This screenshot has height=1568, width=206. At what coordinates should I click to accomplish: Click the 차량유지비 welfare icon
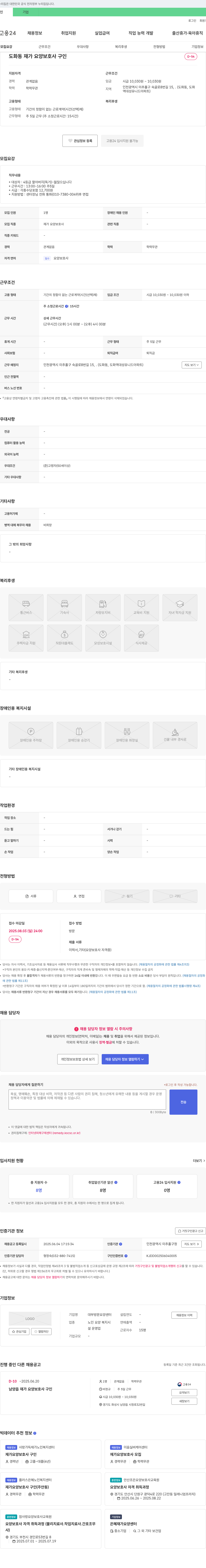tap(103, 607)
